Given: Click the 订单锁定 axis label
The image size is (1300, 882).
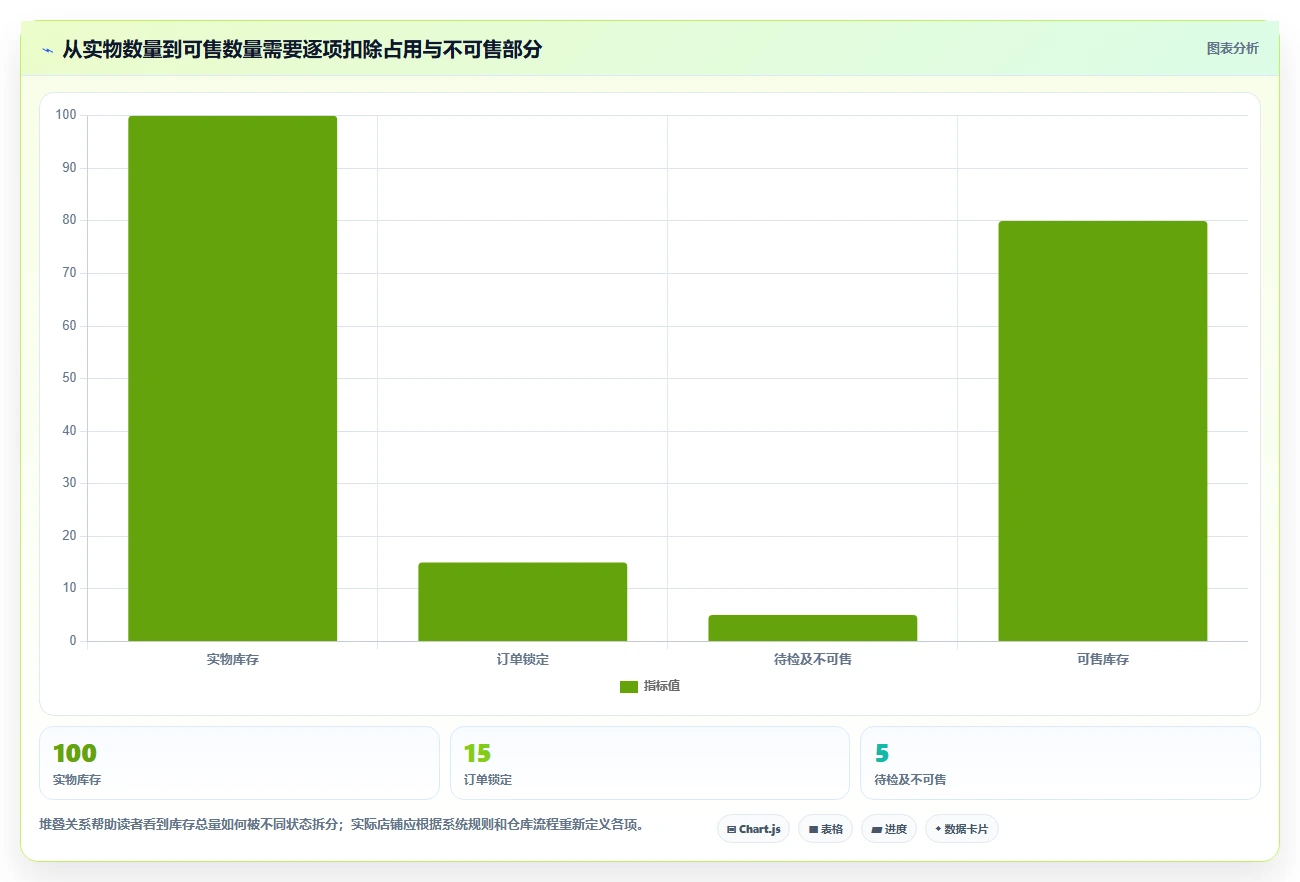Looking at the screenshot, I should pyautogui.click(x=522, y=660).
